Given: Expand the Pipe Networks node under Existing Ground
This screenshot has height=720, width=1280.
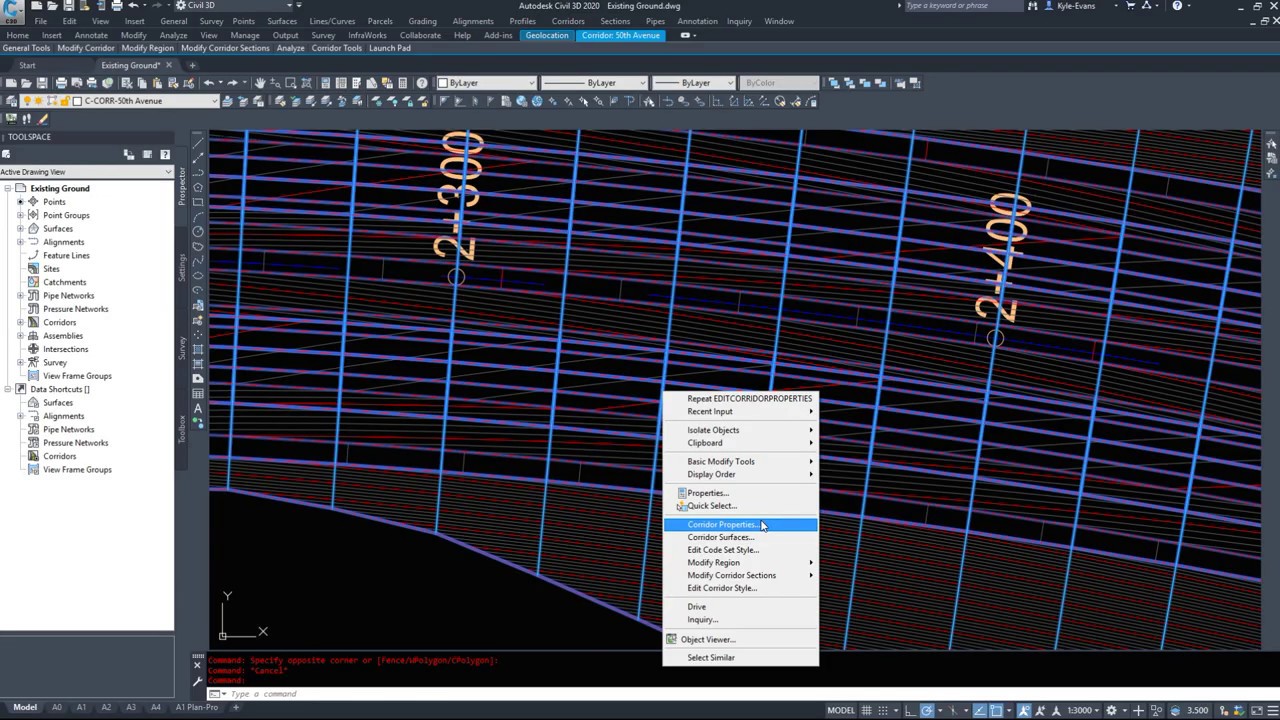Looking at the screenshot, I should click(20, 296).
